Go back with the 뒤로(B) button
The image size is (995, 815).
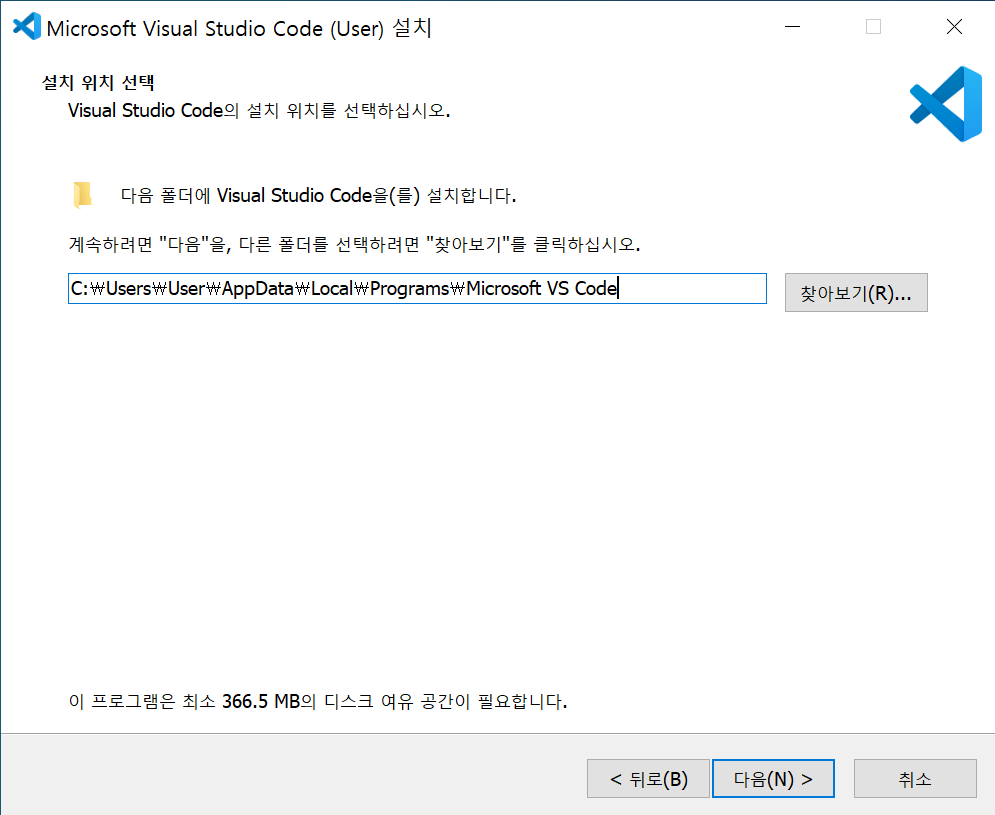[648, 779]
